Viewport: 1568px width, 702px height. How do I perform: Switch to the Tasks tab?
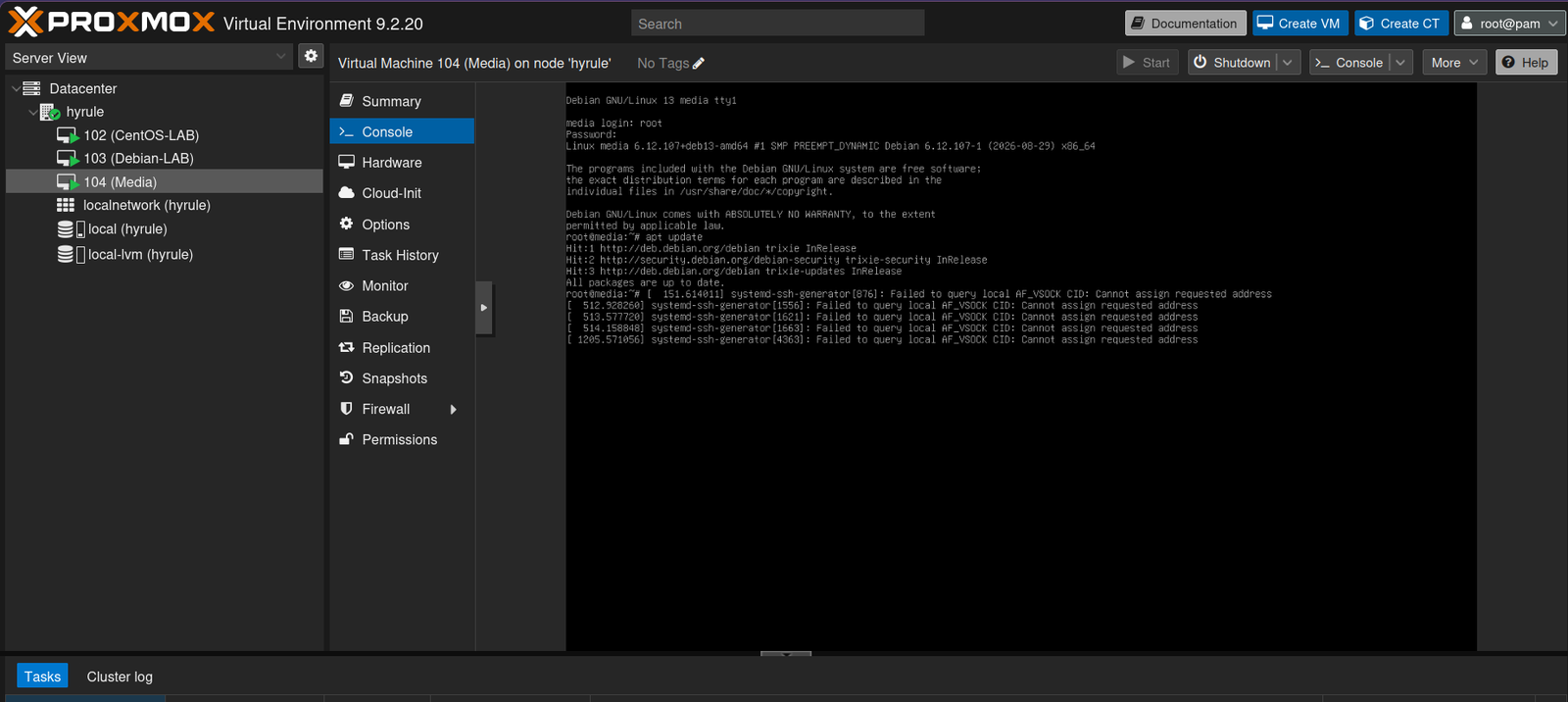tap(42, 677)
